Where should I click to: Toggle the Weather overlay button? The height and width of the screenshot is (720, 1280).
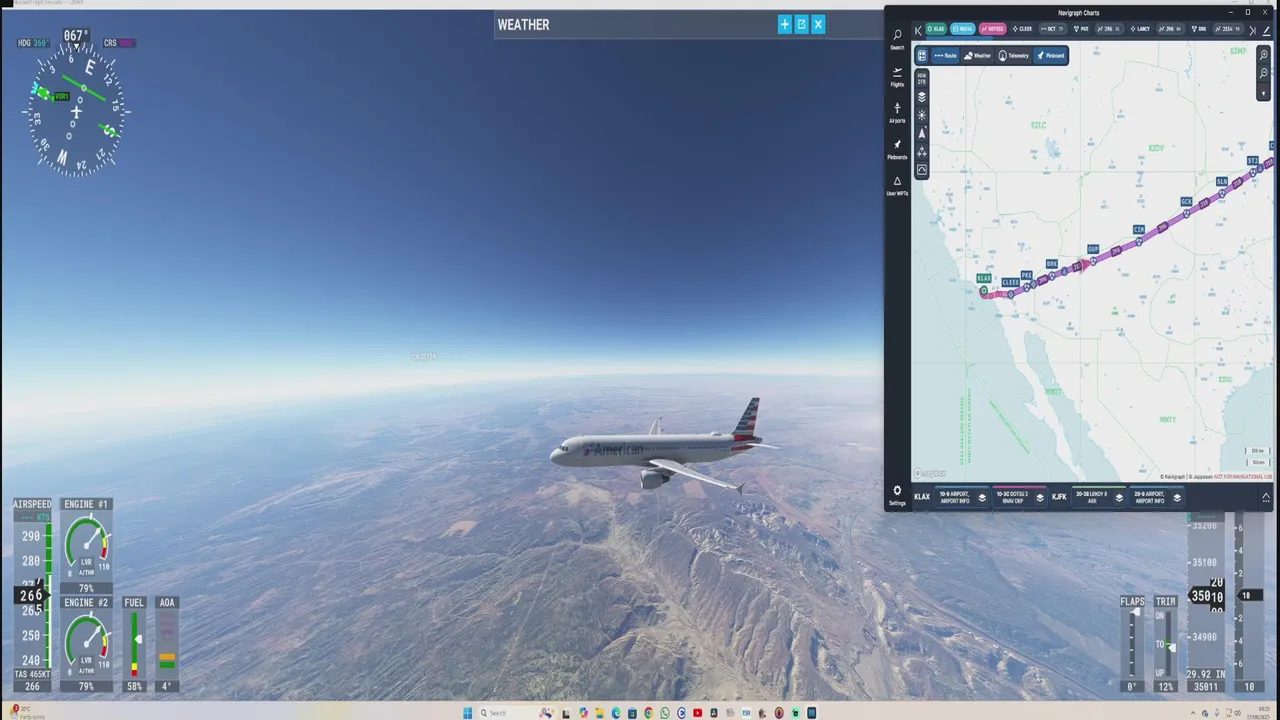click(x=977, y=56)
